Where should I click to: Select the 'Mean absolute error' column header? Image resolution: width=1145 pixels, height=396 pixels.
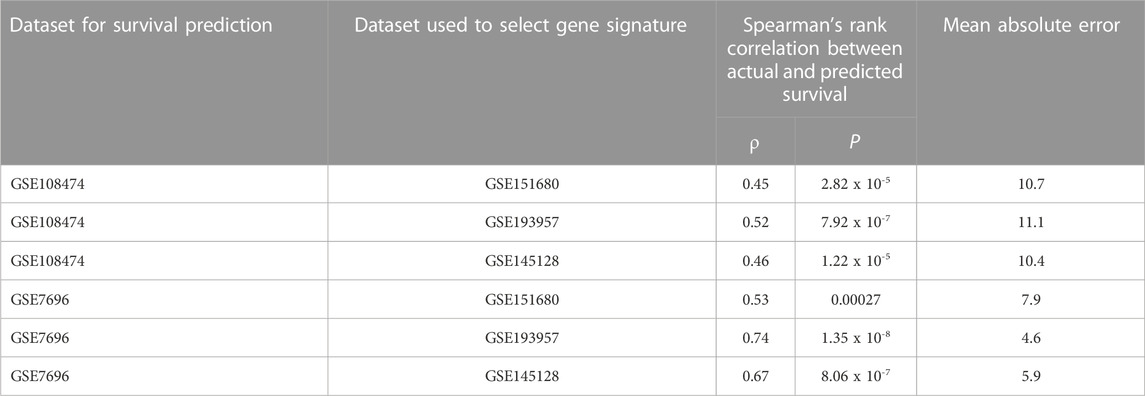coord(1030,28)
